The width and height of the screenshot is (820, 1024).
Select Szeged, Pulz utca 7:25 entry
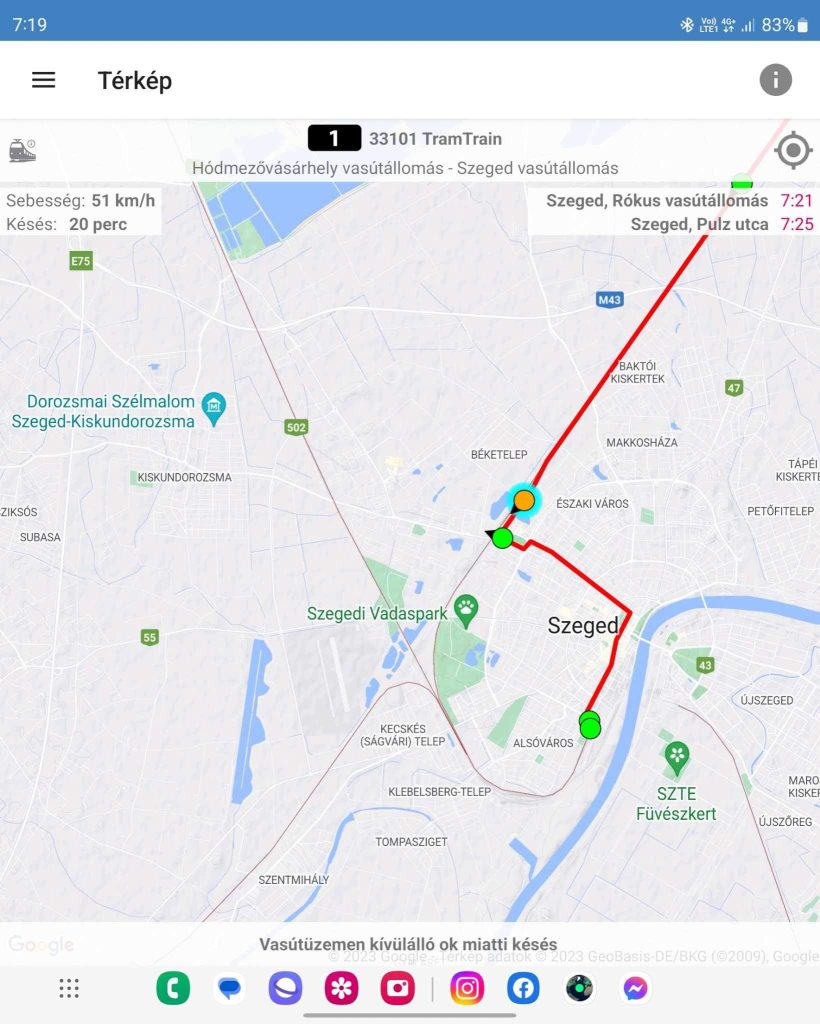tap(722, 224)
